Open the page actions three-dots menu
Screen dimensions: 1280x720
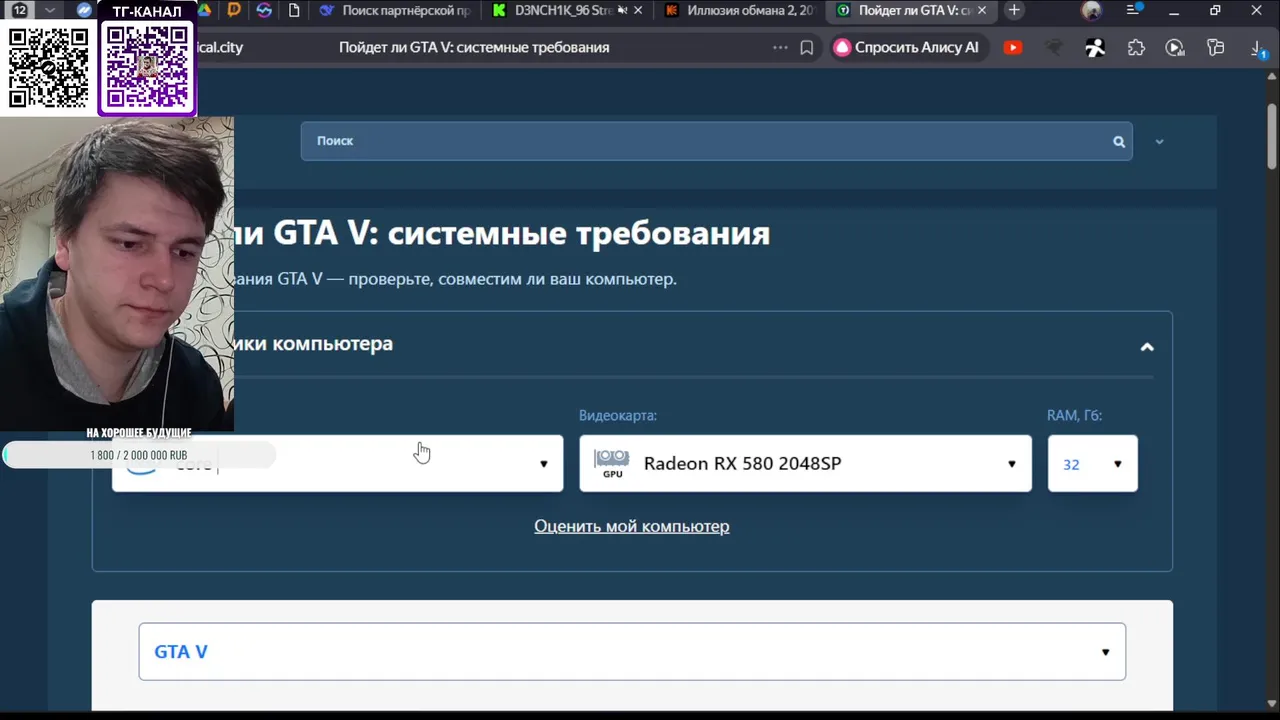[x=780, y=47]
